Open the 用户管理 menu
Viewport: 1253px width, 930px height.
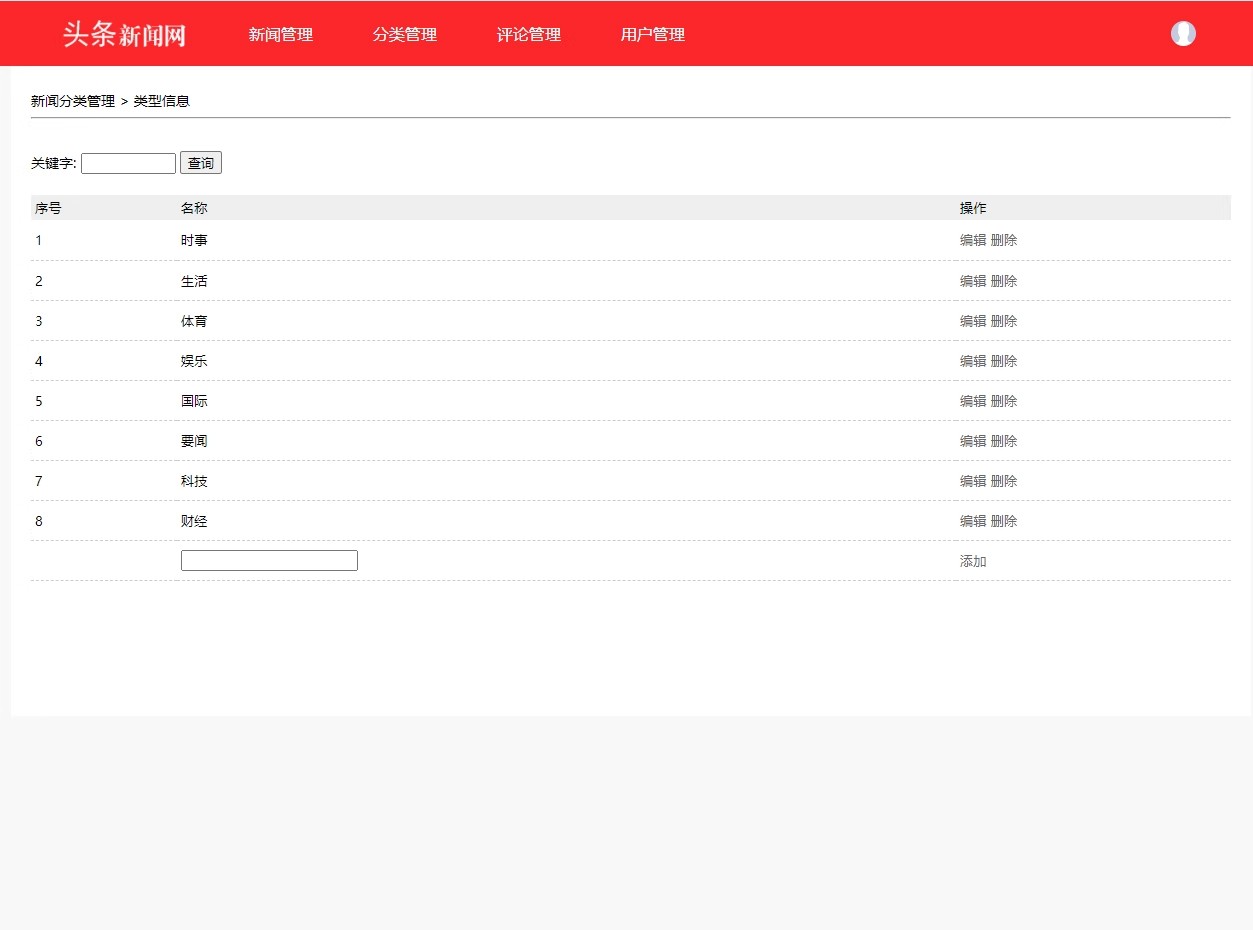pos(653,35)
